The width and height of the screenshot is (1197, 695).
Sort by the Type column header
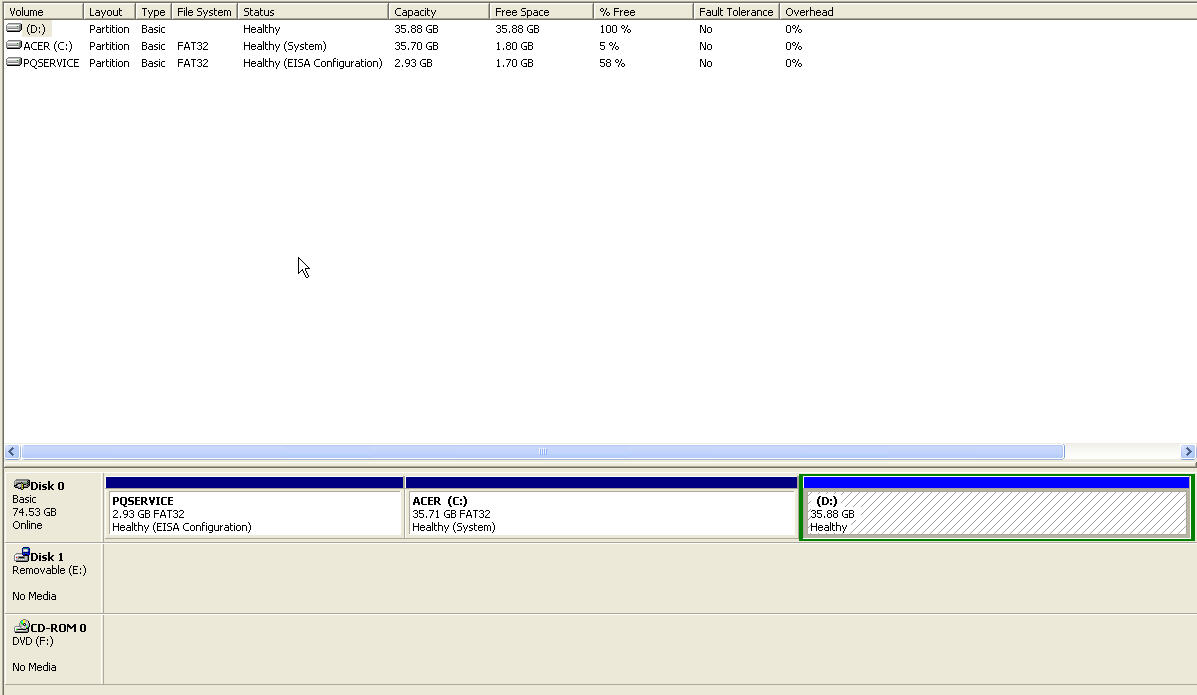click(x=153, y=11)
